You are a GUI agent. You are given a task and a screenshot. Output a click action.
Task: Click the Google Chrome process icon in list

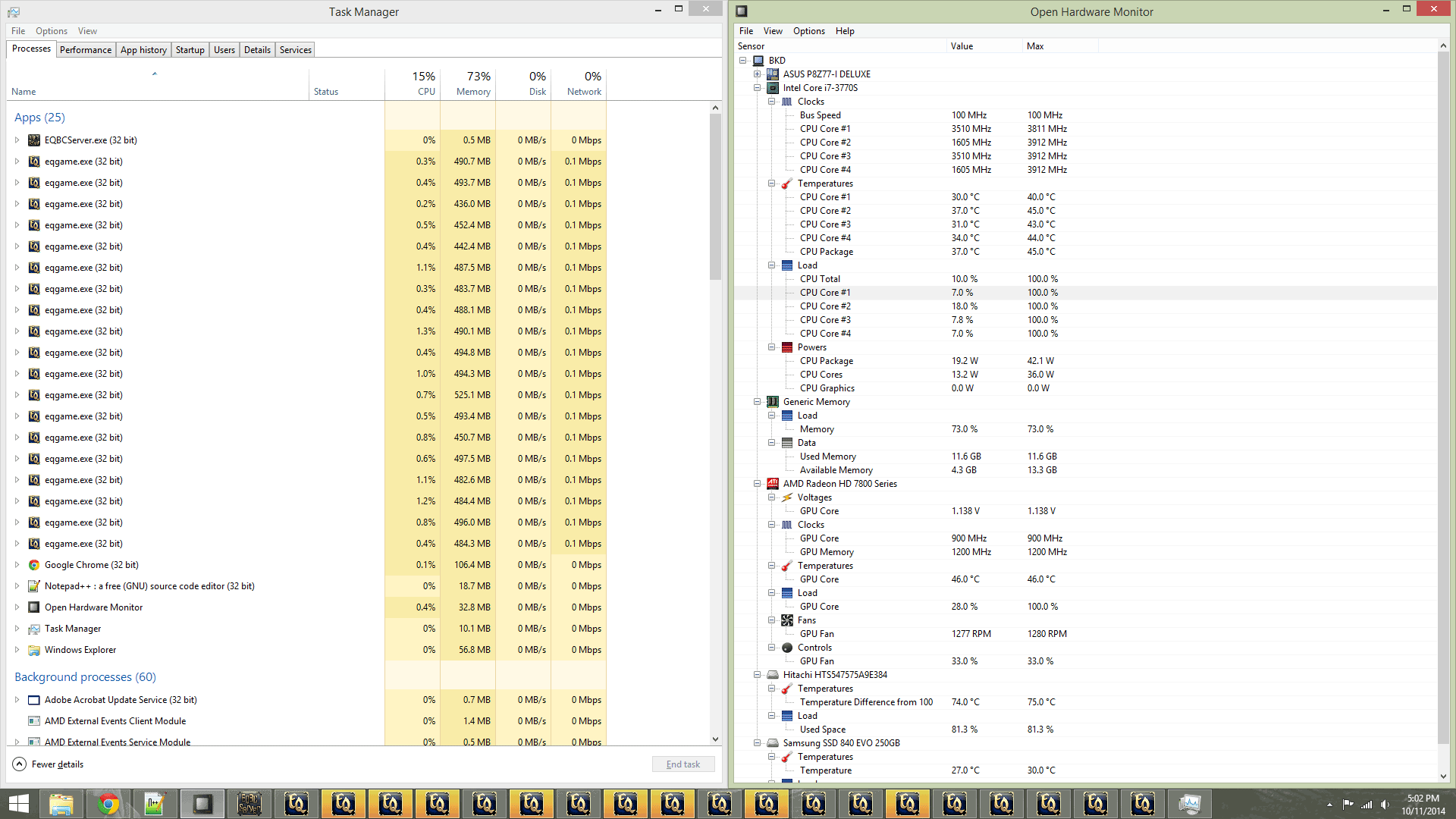coord(34,565)
